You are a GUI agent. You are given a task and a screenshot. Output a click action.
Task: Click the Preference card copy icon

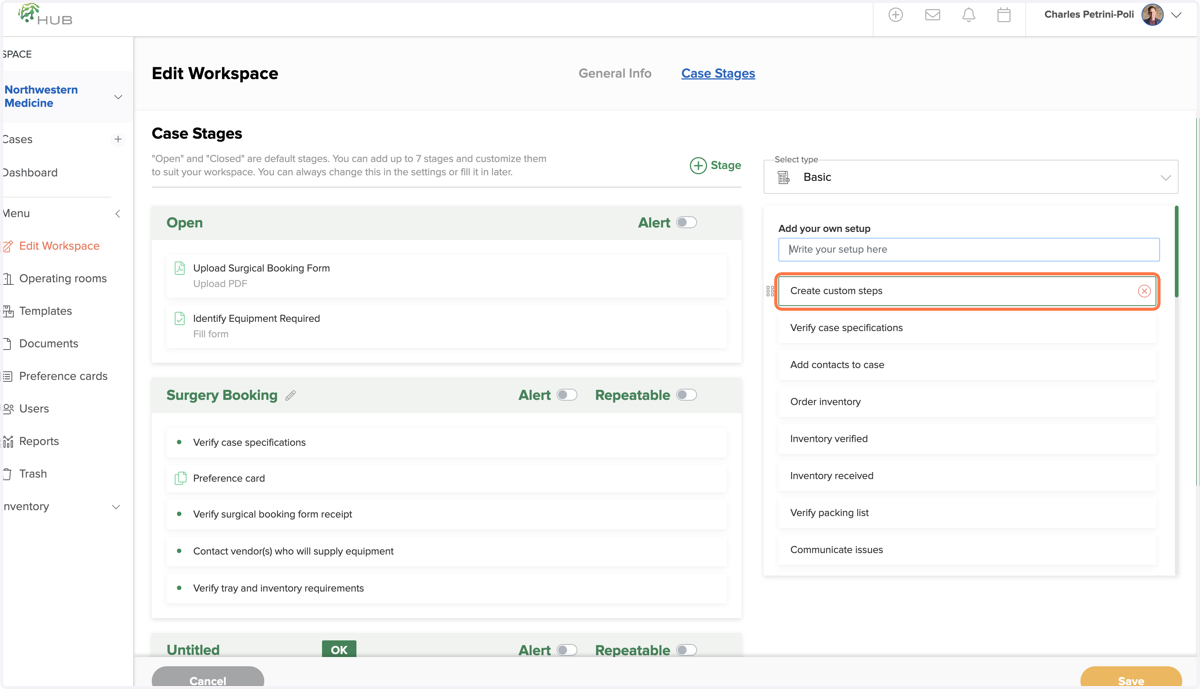tap(180, 478)
